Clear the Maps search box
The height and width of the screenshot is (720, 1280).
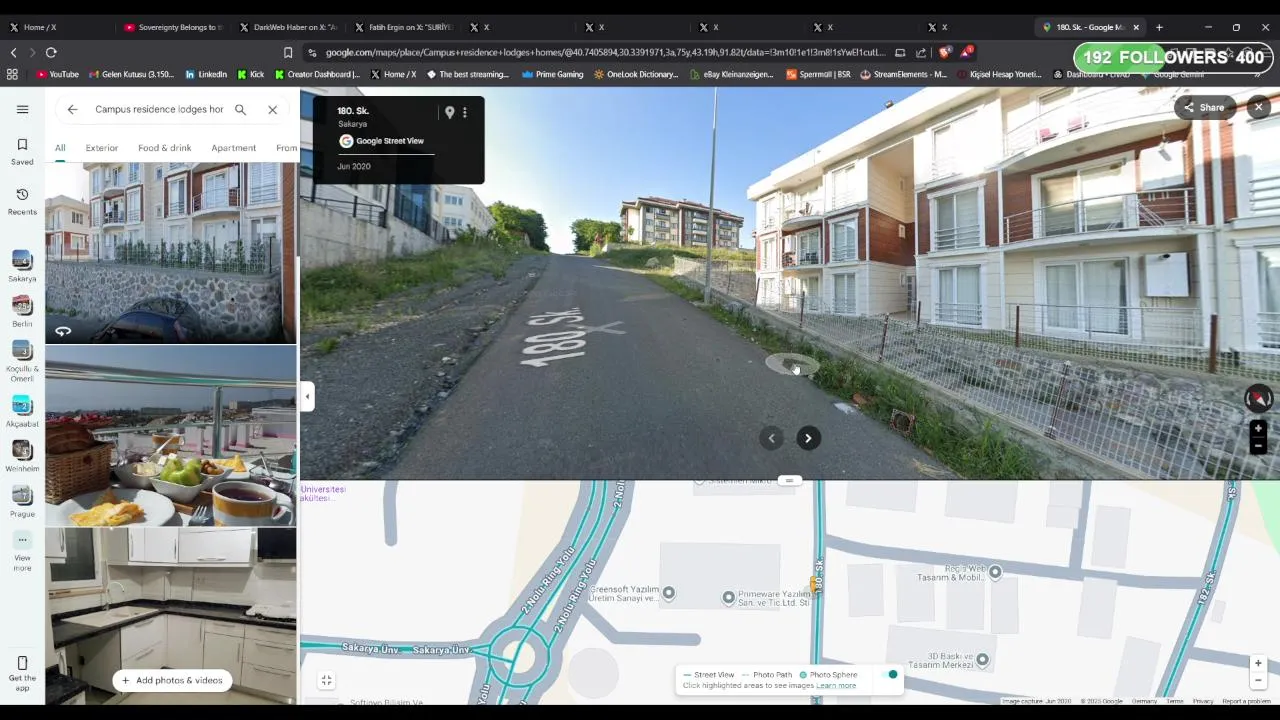pyautogui.click(x=272, y=109)
